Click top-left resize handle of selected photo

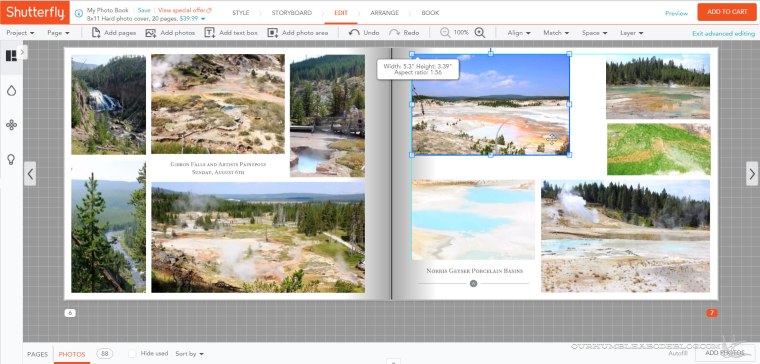412,54
